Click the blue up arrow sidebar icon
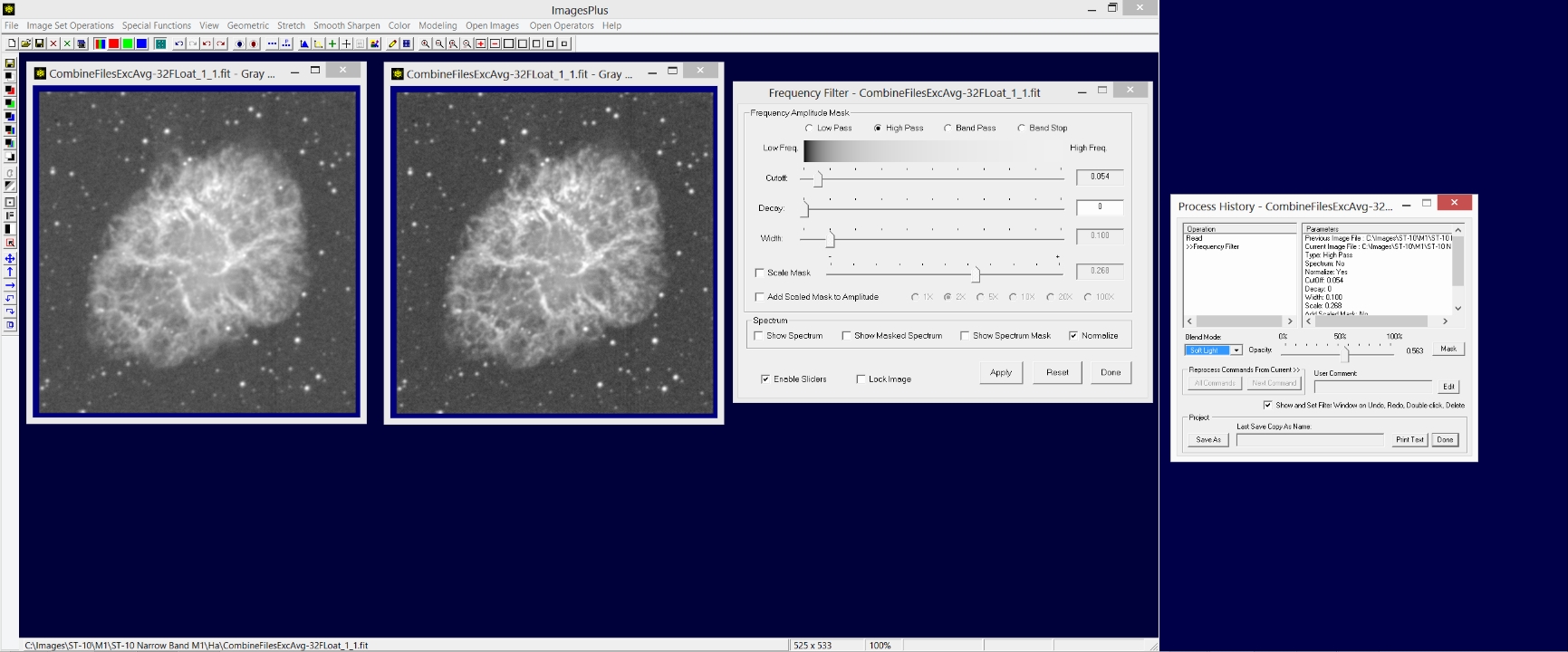The image size is (1568, 652). [x=10, y=272]
